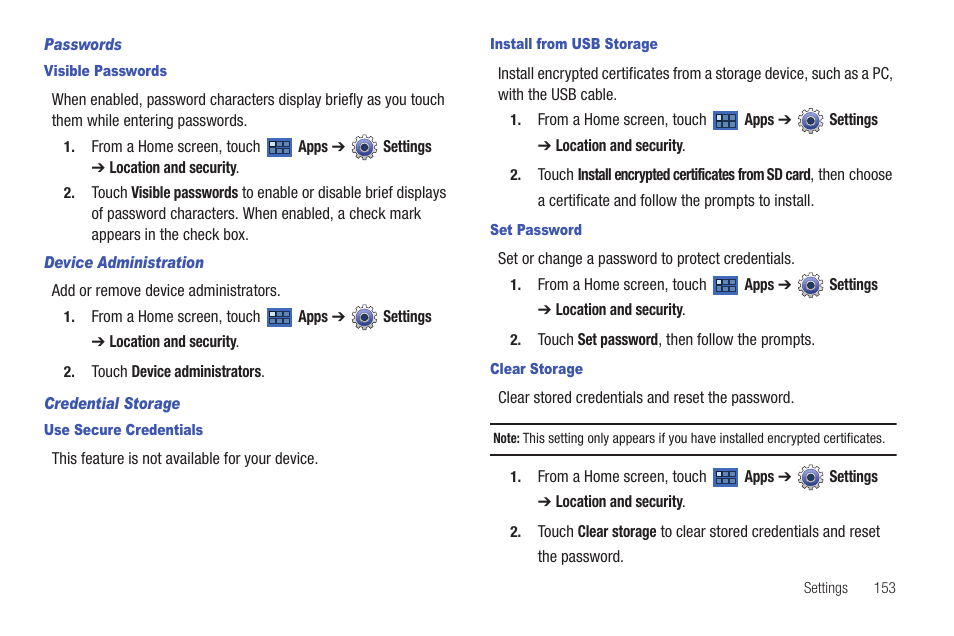Open the Device Administration heading
Screen dimensions: 954x636
[124, 263]
